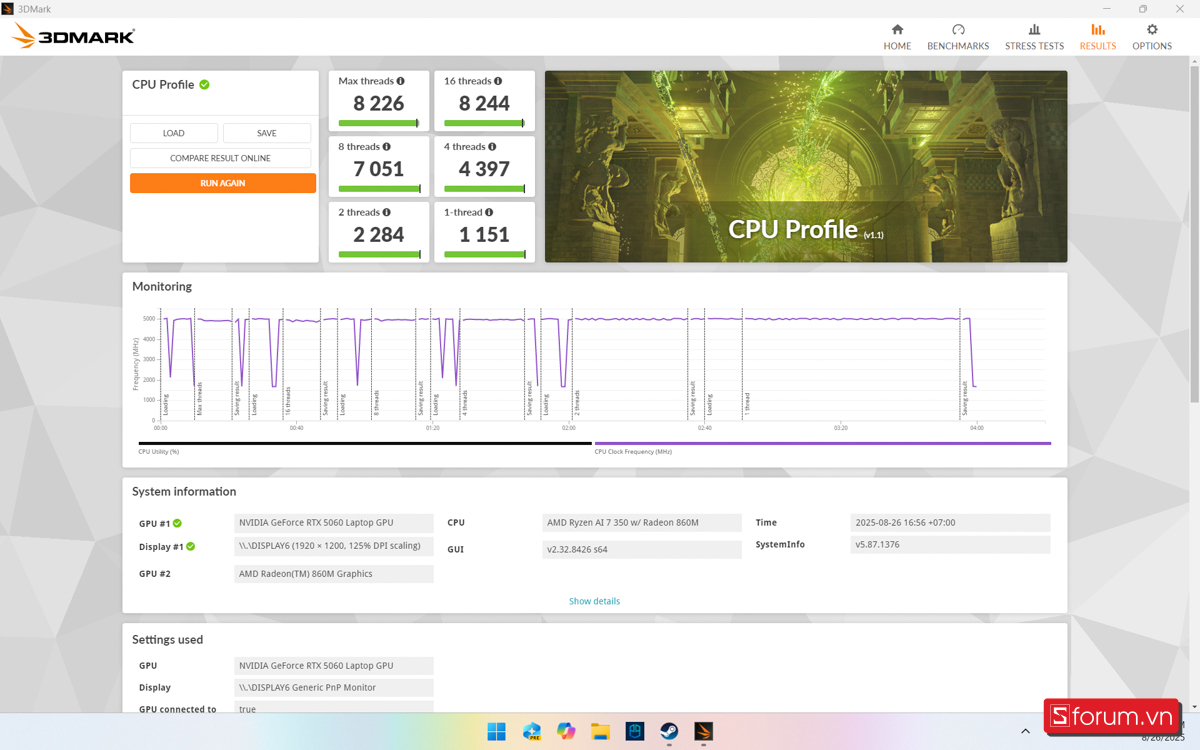Viewport: 1200px width, 750px height.
Task: Open Steam from the taskbar
Action: click(x=669, y=731)
